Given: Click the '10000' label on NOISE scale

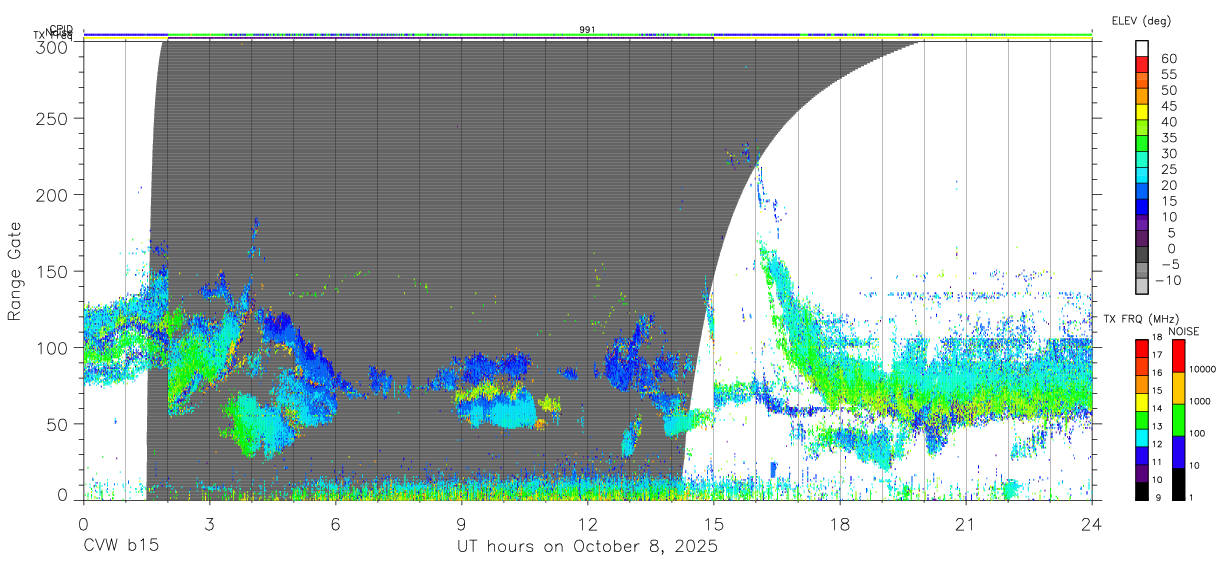Looking at the screenshot, I should click(x=1205, y=370).
